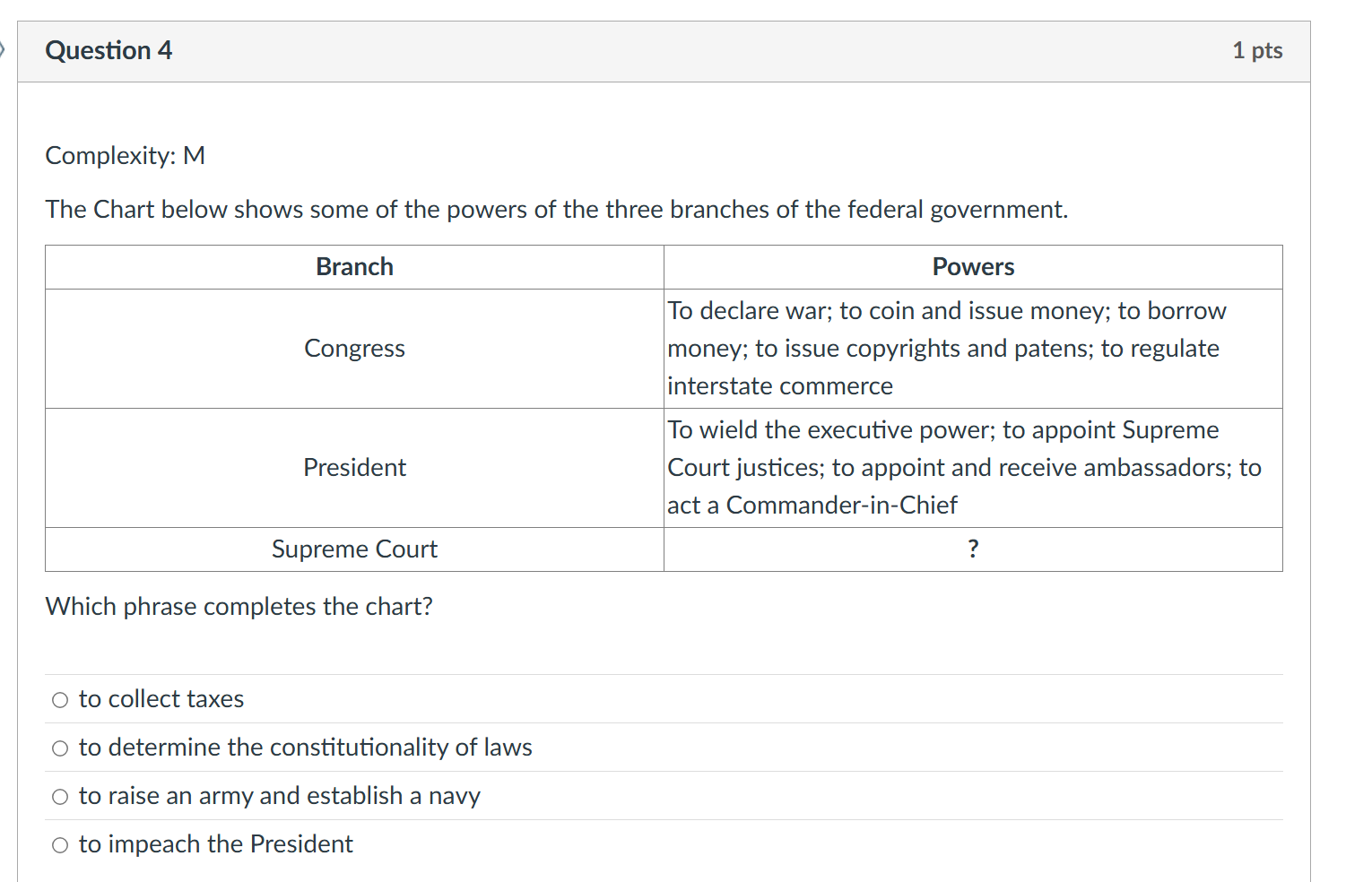Click the "Which phrase completes the chart?" prompt
1372x882 pixels.
coord(239,606)
